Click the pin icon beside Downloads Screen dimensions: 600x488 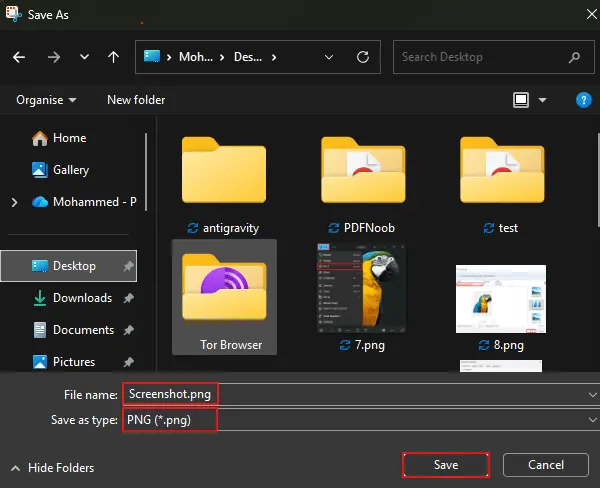point(129,298)
